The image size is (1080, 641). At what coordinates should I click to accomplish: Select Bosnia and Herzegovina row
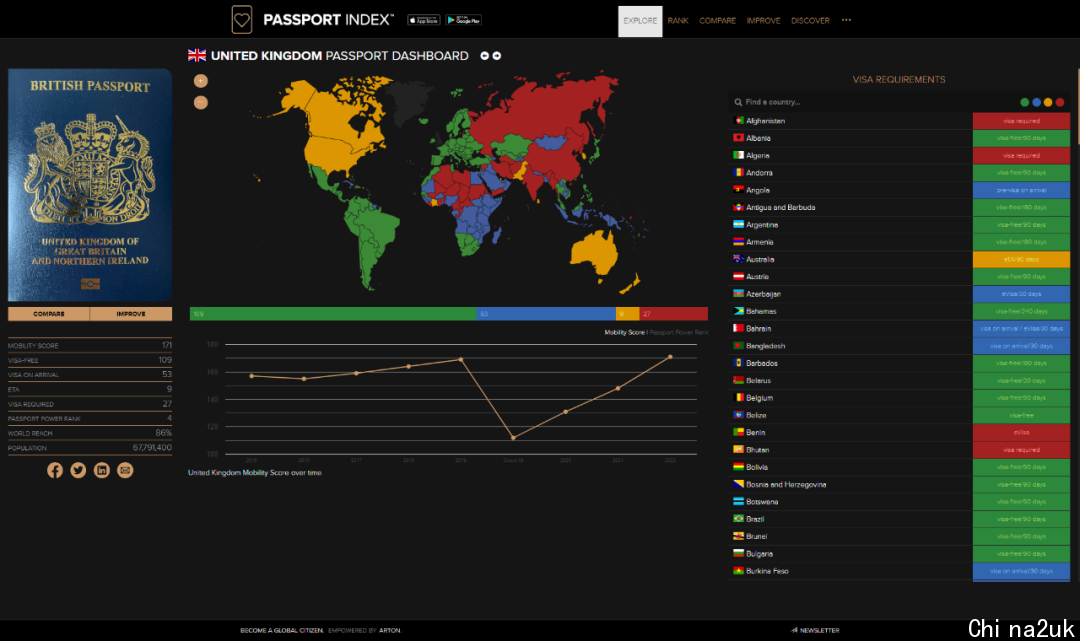[x=900, y=484]
